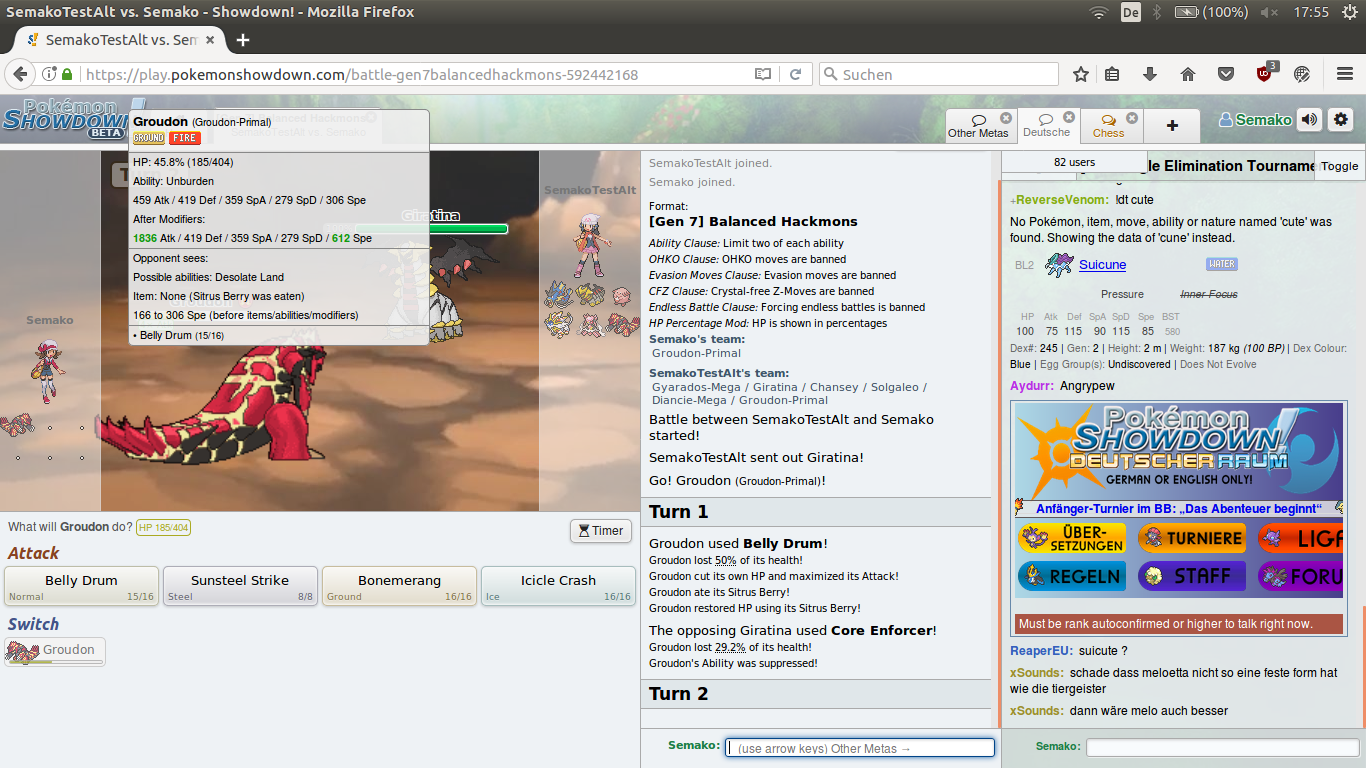The height and width of the screenshot is (768, 1366).
Task: Click the ReaperEU username in chat
Action: (x=1041, y=651)
